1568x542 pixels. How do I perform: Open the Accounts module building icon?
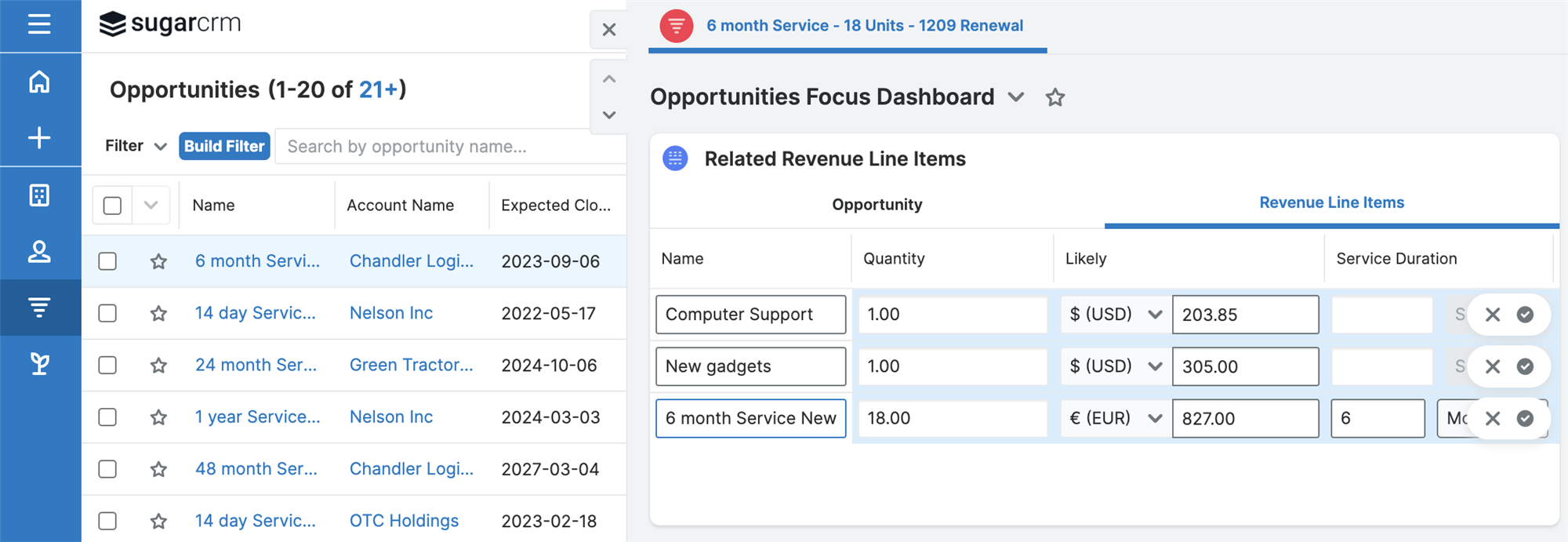click(39, 195)
